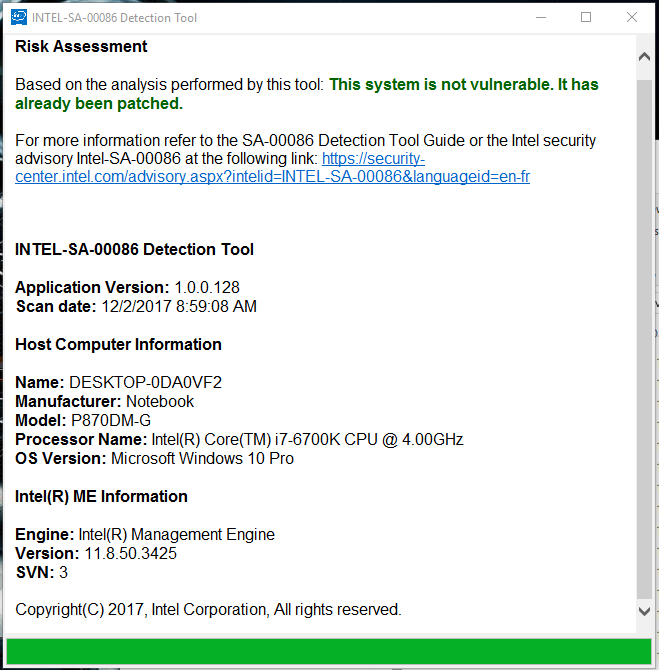The image size is (659, 670).
Task: Select the Application Version value 1.0.0.128
Action: [x=207, y=288]
